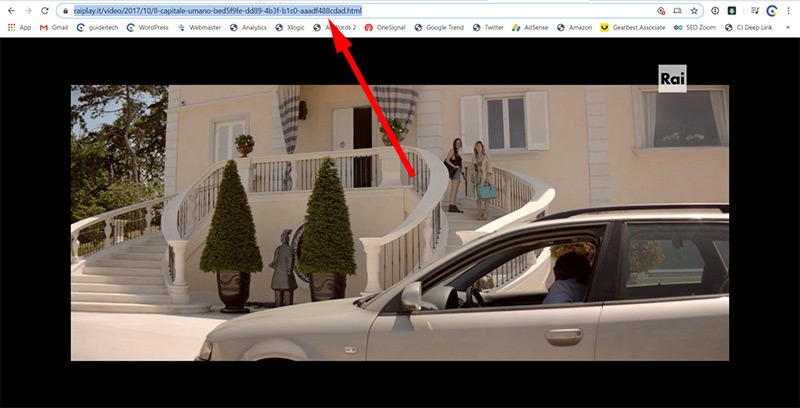Open the green download extension icon

coord(732,10)
